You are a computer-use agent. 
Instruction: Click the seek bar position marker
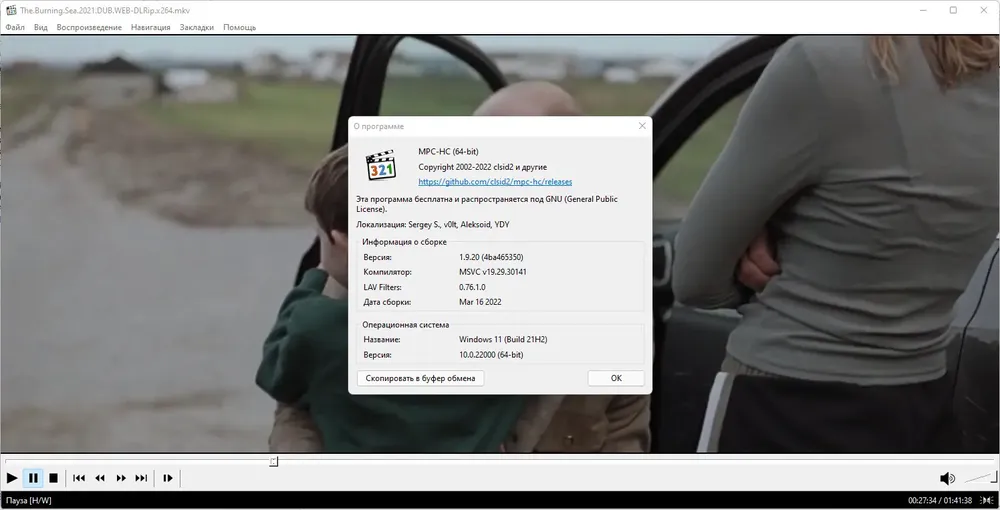(274, 461)
